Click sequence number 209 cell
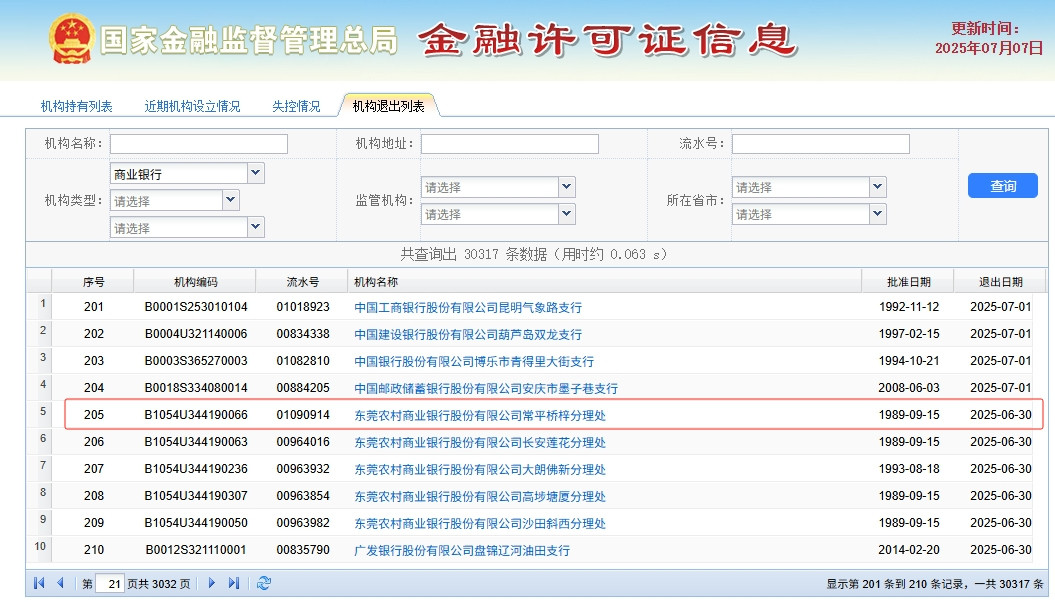 pyautogui.click(x=94, y=523)
